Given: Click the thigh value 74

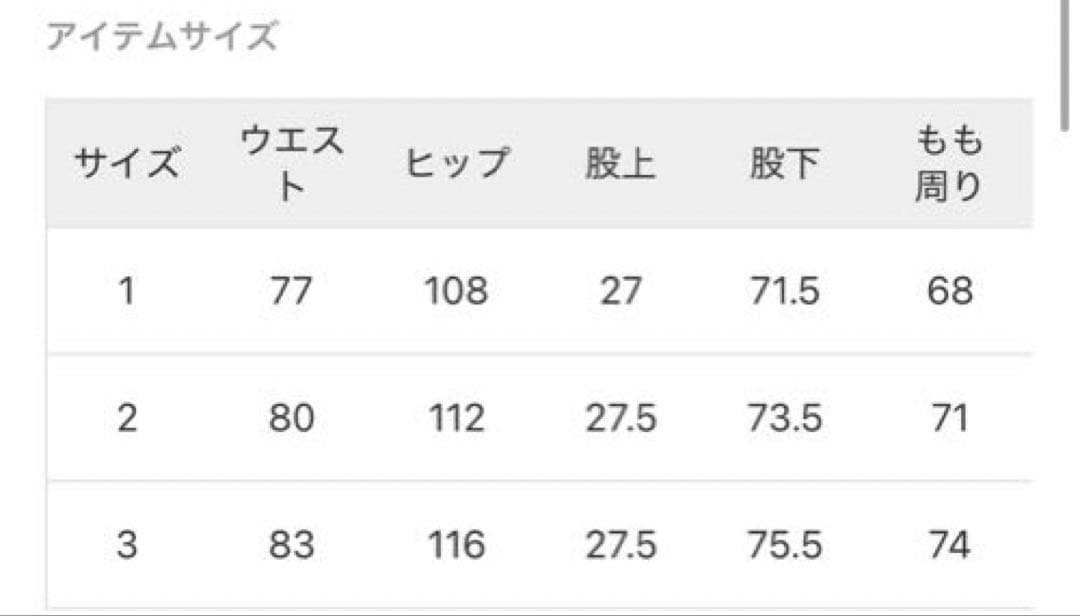Looking at the screenshot, I should 948,545.
